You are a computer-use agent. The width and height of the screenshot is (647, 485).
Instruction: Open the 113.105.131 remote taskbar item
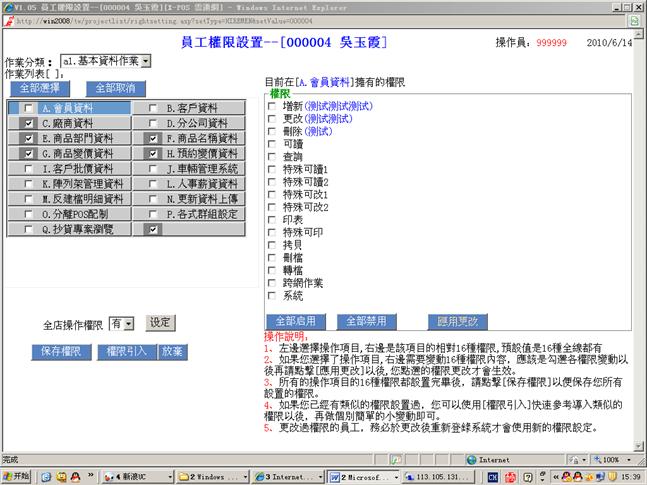pyautogui.click(x=441, y=477)
